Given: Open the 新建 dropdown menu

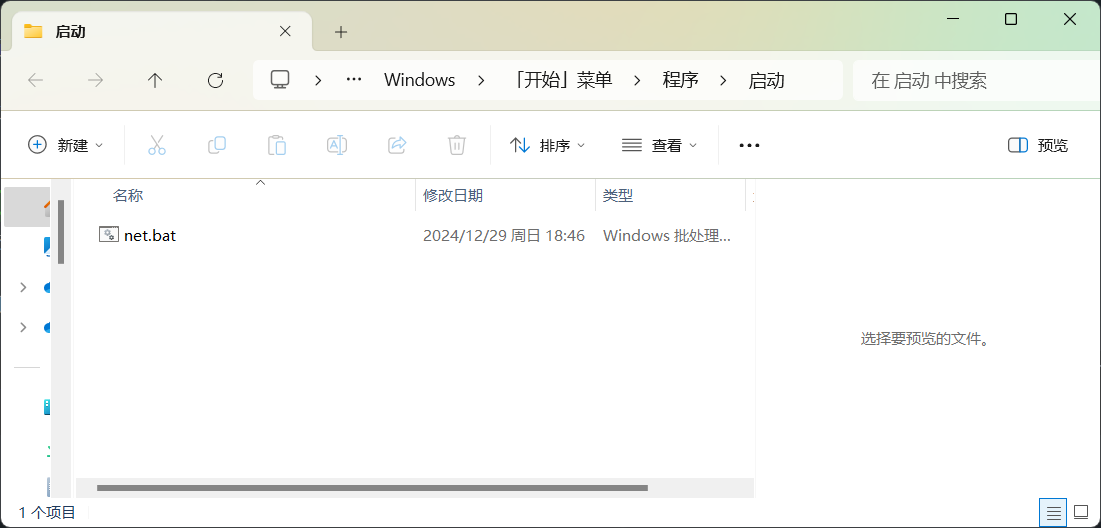Looking at the screenshot, I should (x=65, y=145).
